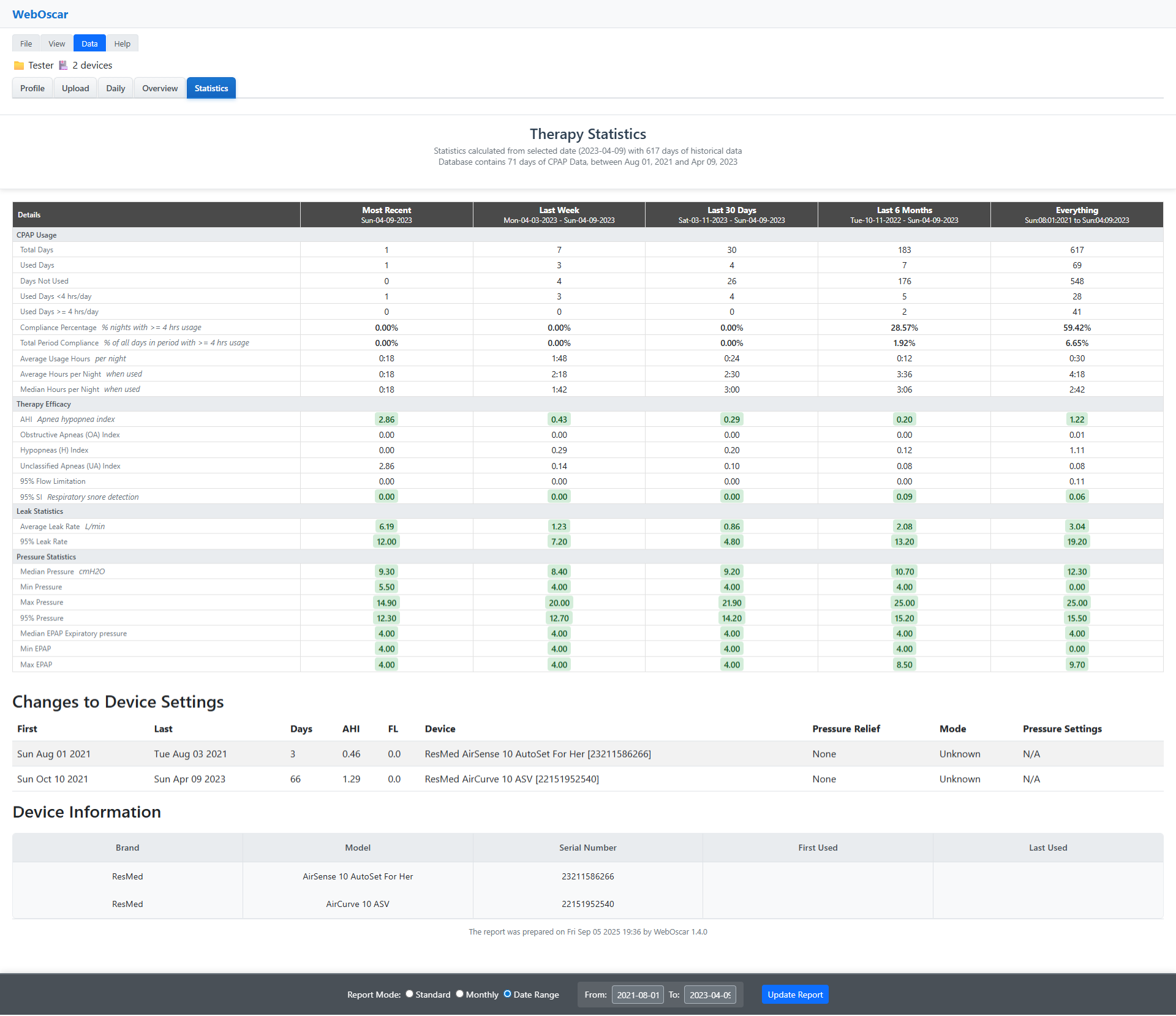Select the Monthly report mode radio

click(x=459, y=994)
